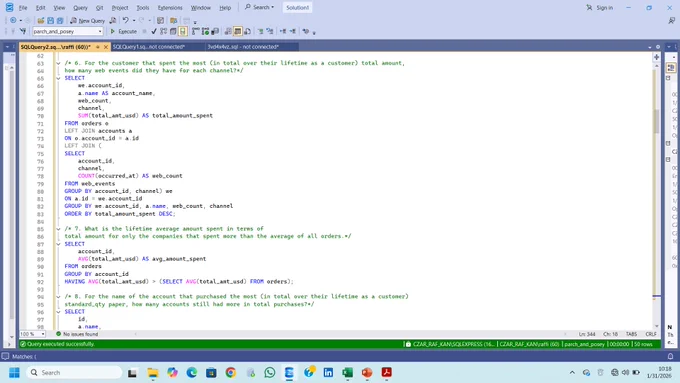680x383 pixels.
Task: Display the estimated execution plan
Action: point(163,31)
